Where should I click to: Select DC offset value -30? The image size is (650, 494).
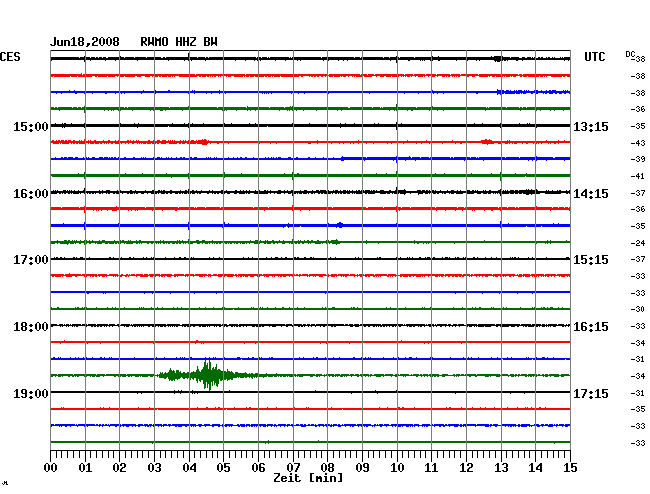click(x=638, y=309)
